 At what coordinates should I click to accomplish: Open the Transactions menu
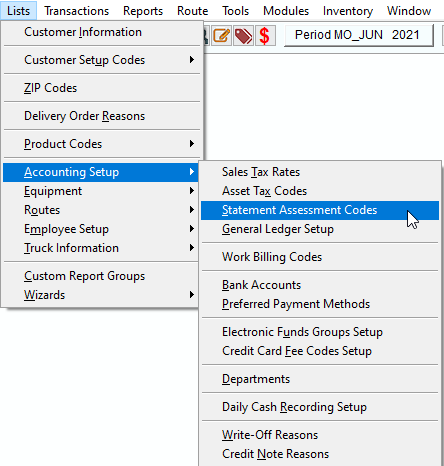(x=77, y=11)
